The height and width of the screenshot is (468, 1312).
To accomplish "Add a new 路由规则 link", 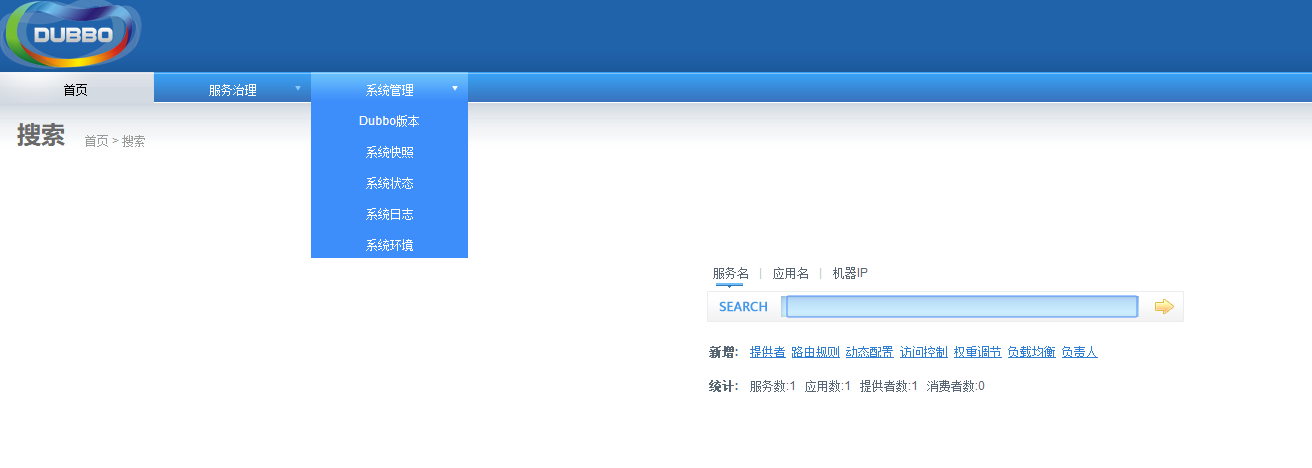I will point(815,352).
